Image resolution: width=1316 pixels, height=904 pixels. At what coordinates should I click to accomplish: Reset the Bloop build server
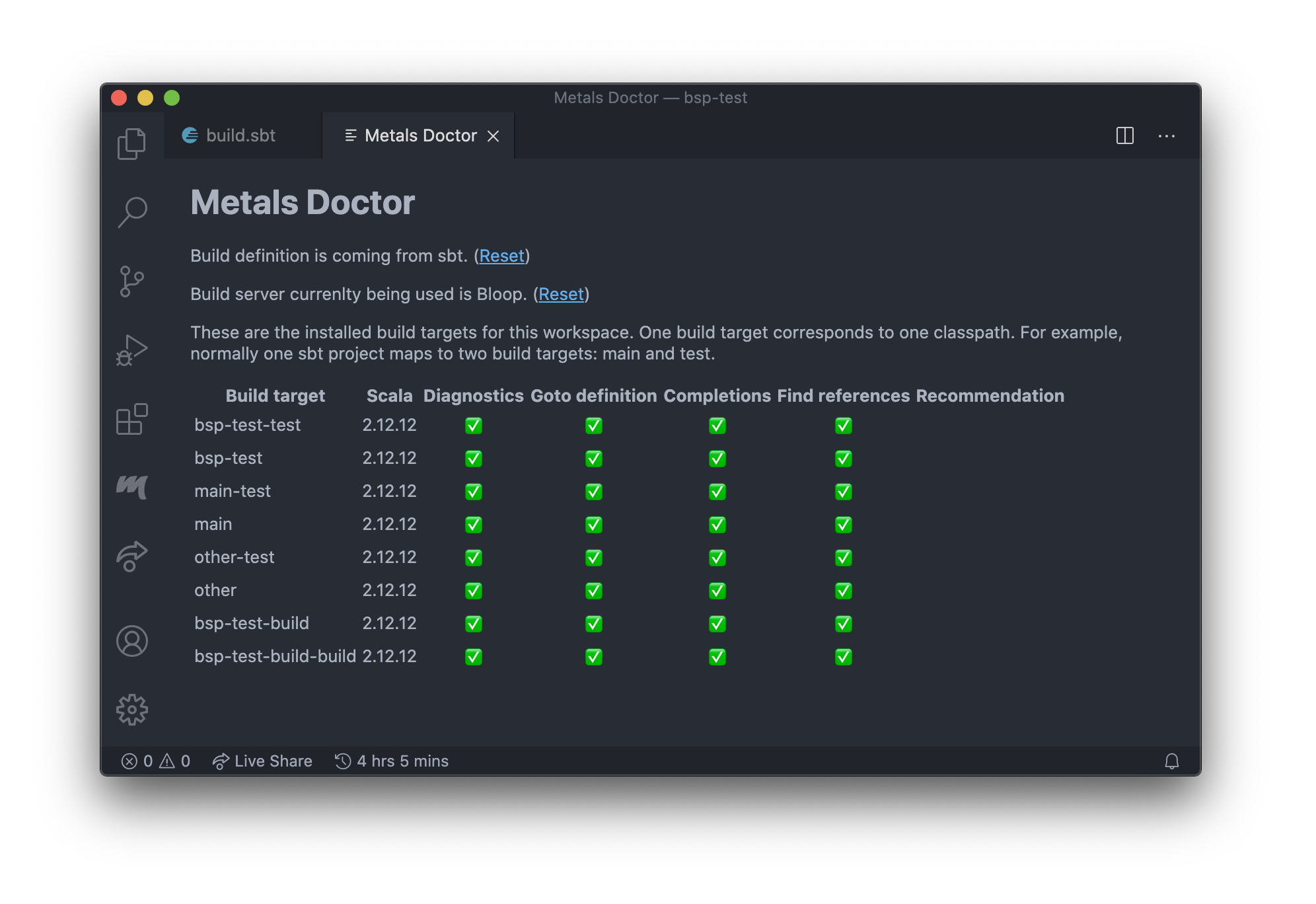[x=561, y=294]
